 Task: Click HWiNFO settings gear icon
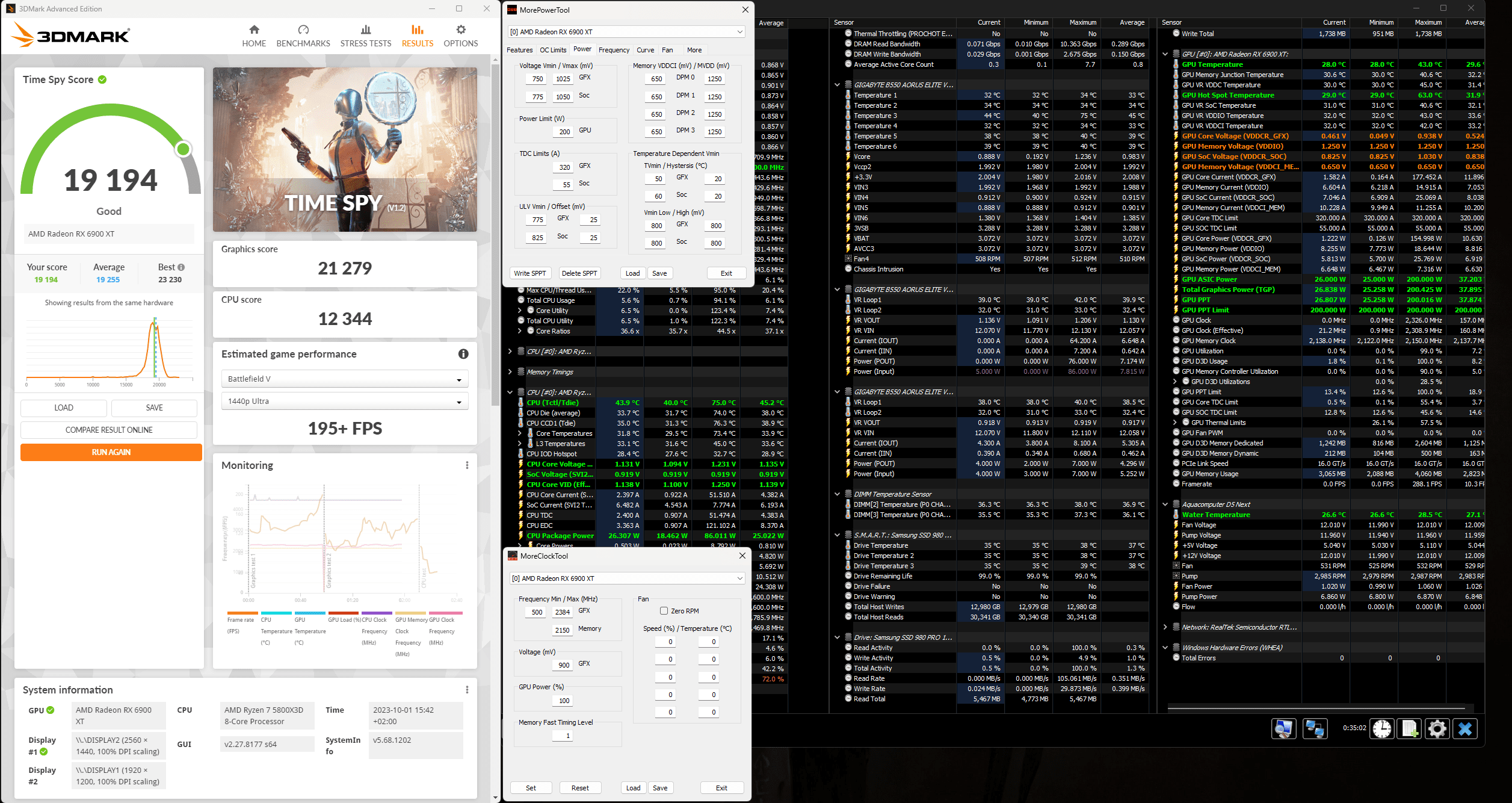coord(1437,729)
